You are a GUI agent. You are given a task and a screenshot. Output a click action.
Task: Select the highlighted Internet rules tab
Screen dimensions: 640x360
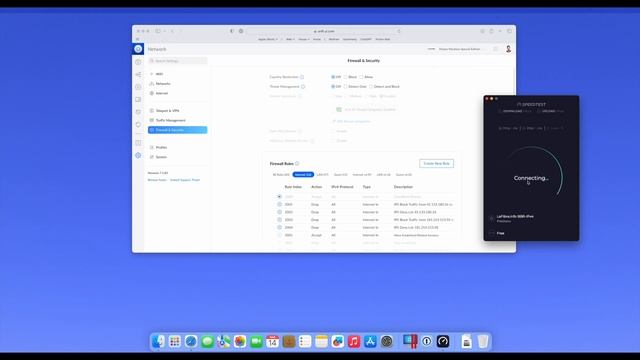click(303, 175)
